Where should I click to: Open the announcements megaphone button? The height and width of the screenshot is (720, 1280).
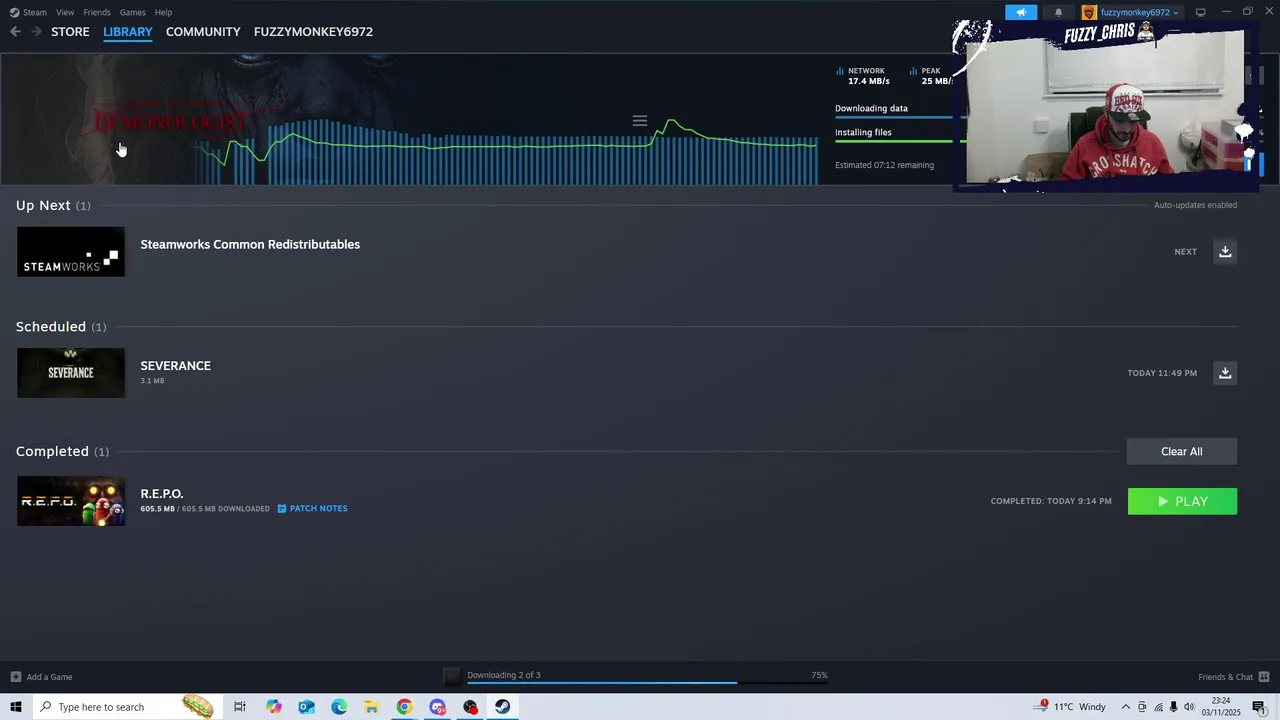click(x=1021, y=12)
